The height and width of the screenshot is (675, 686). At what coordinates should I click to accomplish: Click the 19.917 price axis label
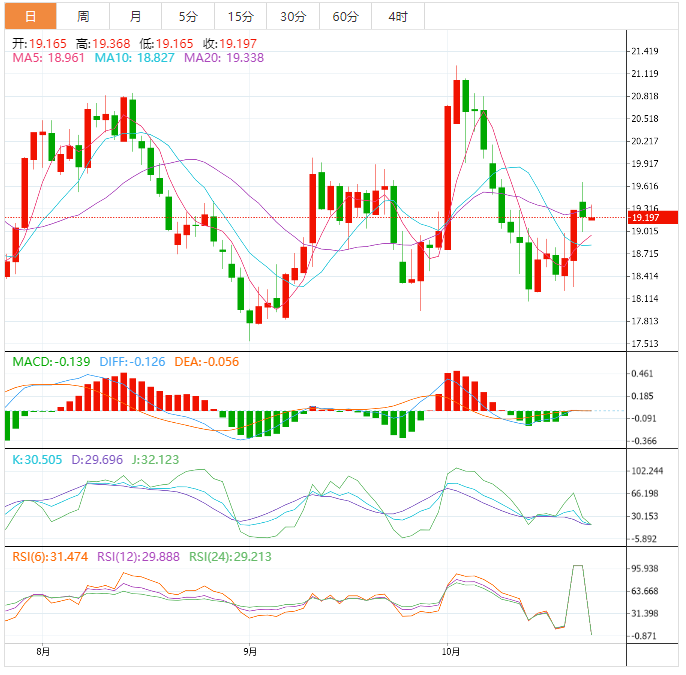[x=645, y=164]
